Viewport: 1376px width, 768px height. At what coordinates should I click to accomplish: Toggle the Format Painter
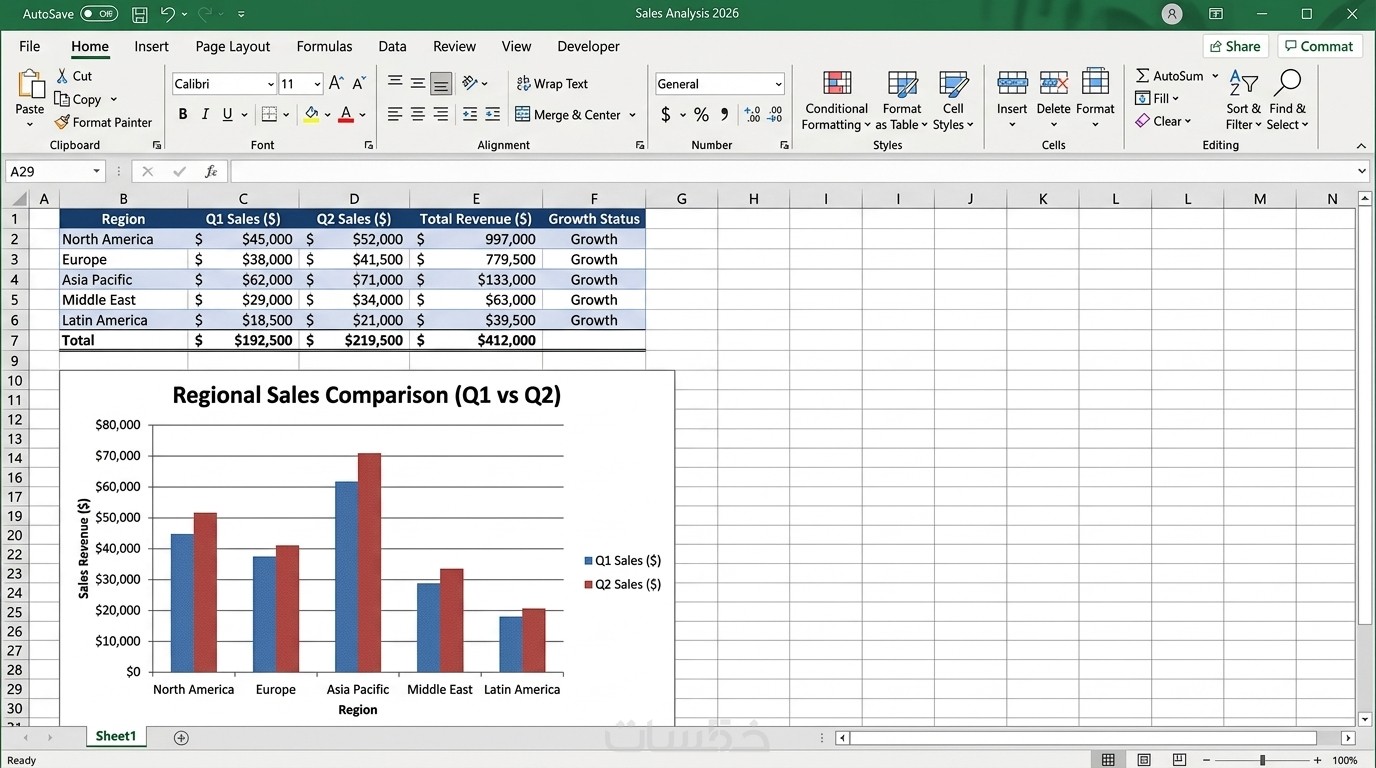pos(103,122)
